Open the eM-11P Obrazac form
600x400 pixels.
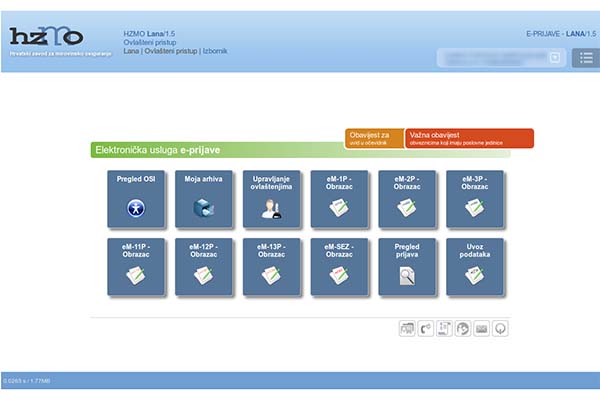(135, 267)
